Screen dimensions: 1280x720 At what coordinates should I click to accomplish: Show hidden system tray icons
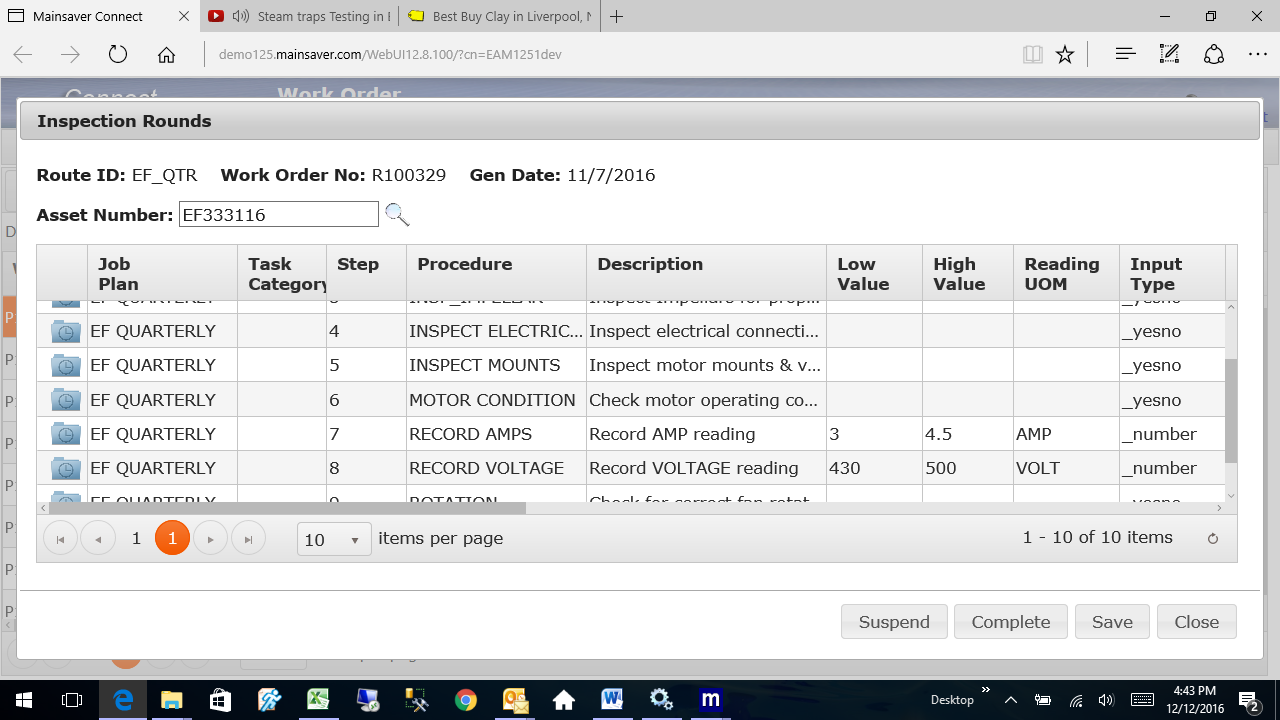click(1010, 700)
